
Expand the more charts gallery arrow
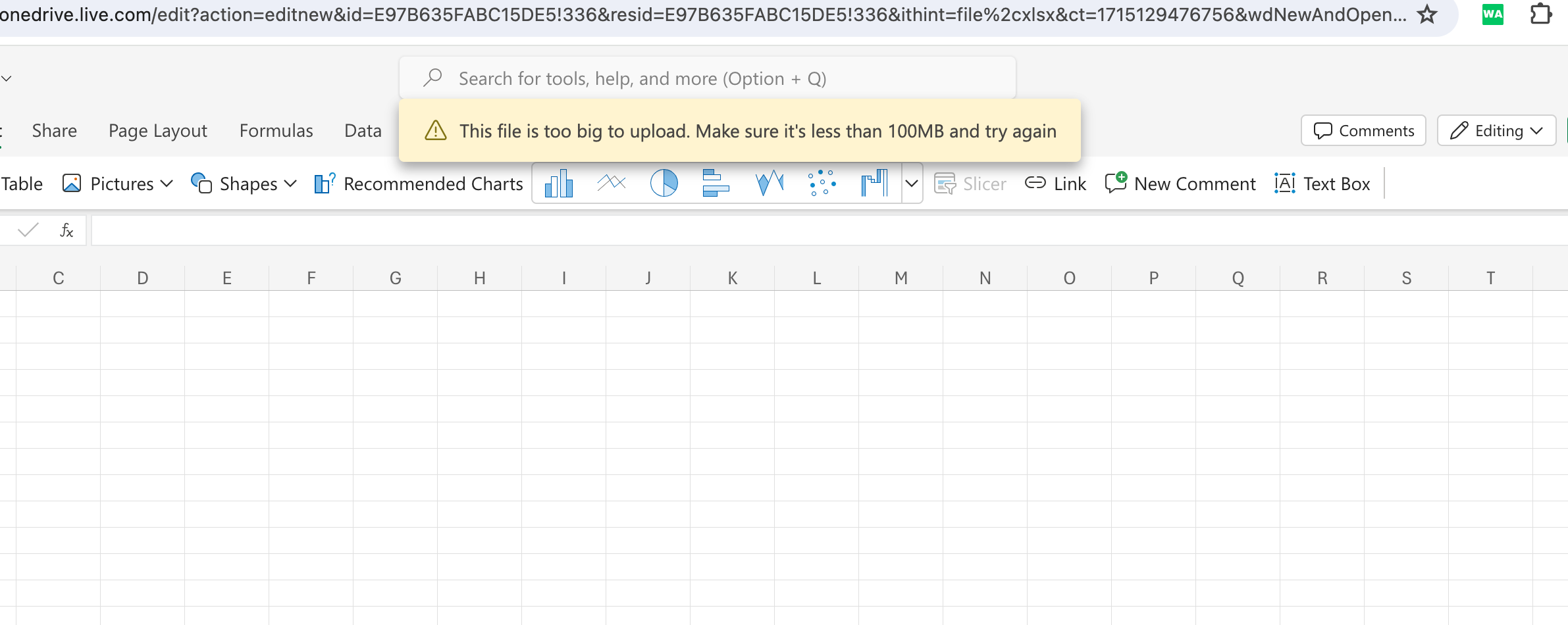912,184
